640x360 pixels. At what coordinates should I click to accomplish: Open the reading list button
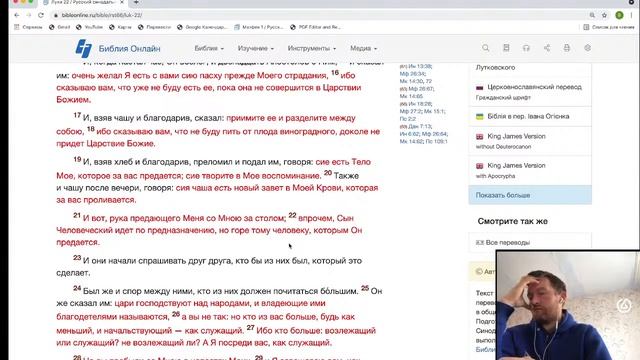point(609,27)
